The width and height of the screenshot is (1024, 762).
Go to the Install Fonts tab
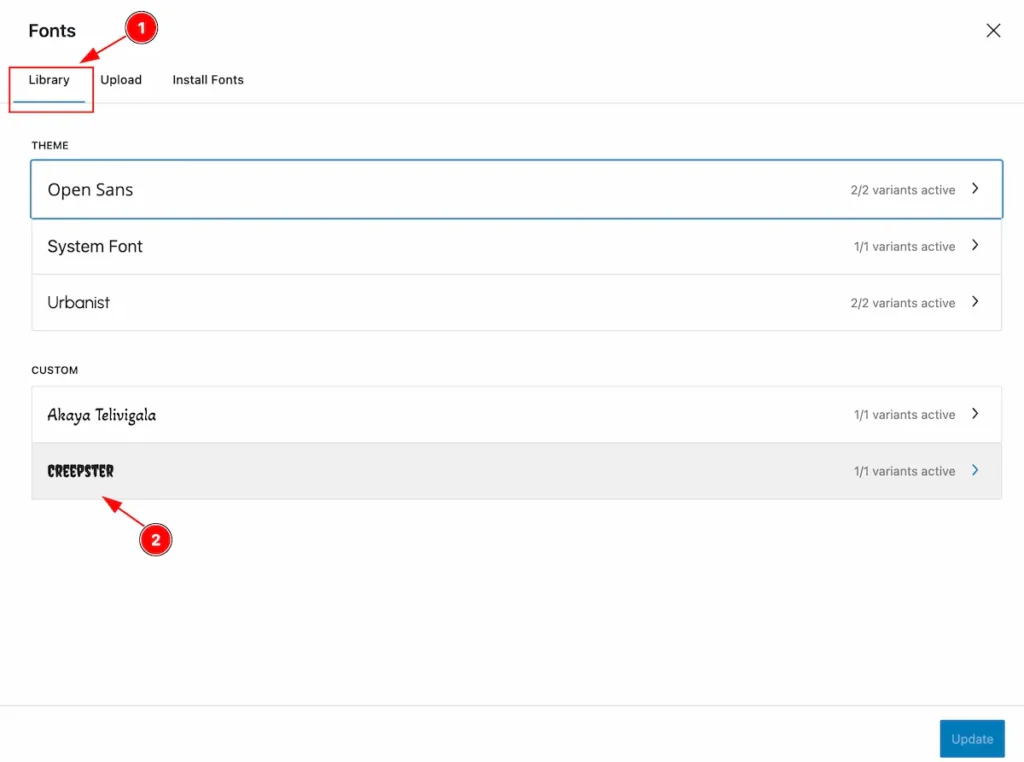(x=208, y=80)
